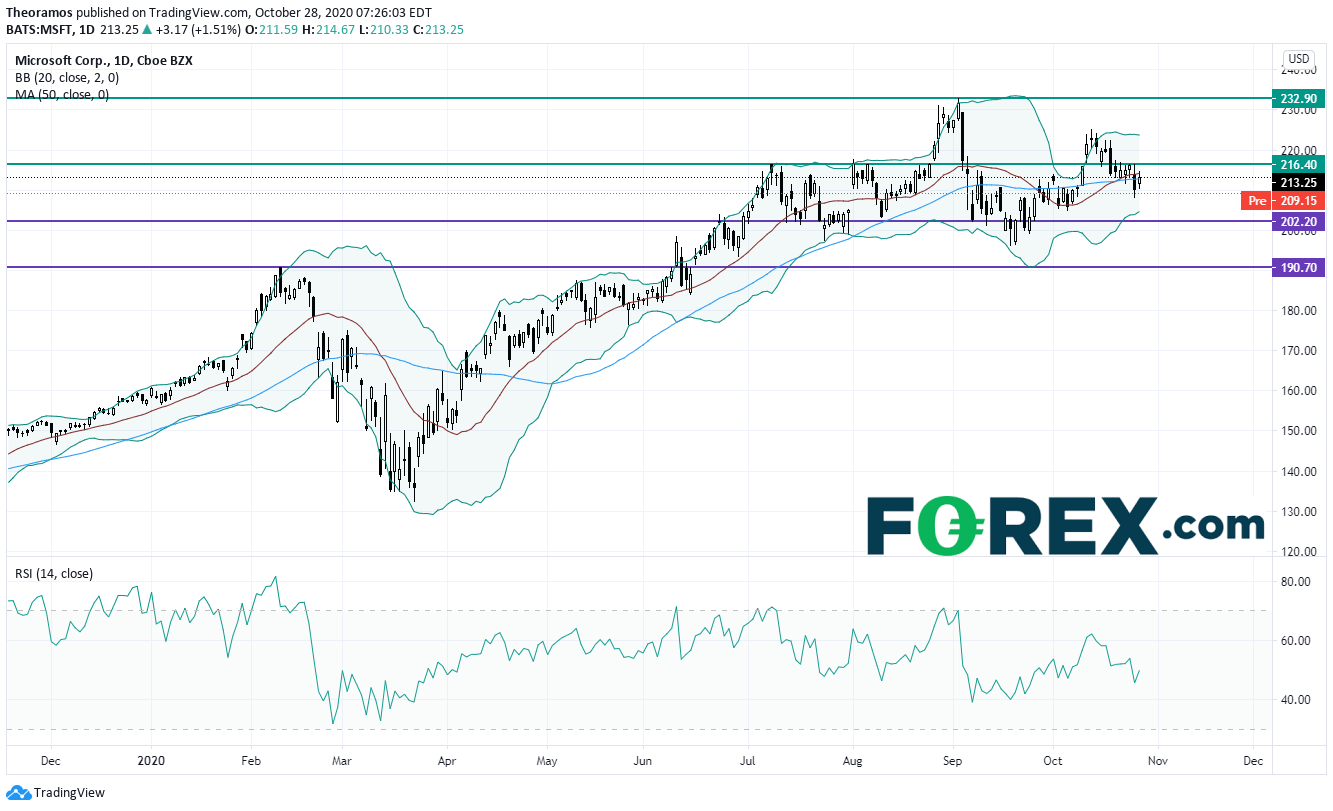Select the 202.20 purple support label

[x=1299, y=222]
